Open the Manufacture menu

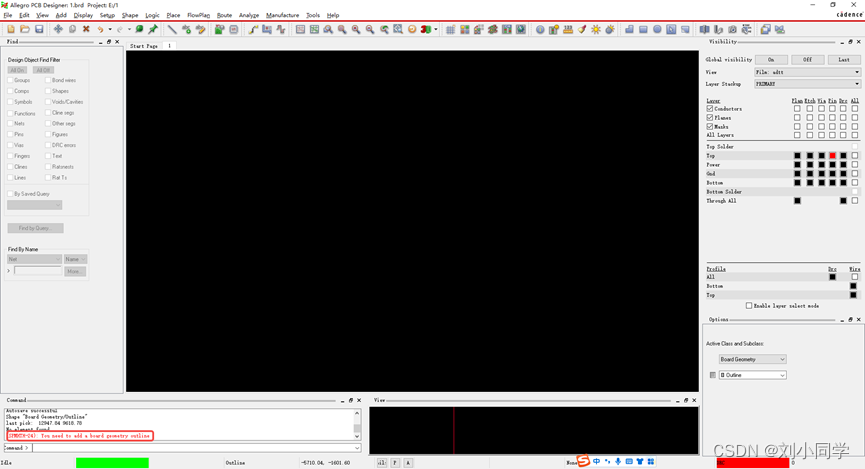click(282, 15)
